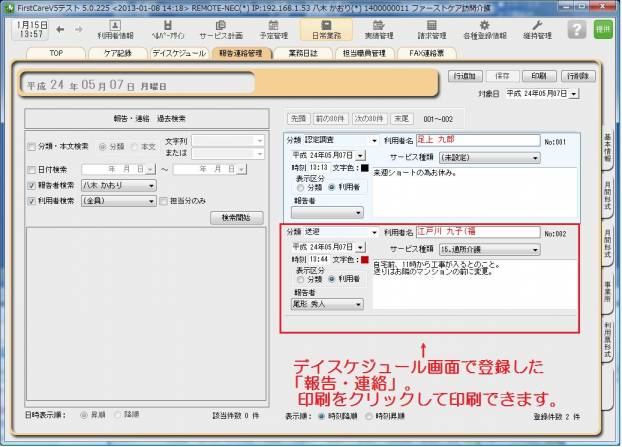Screen dimensions: 622x447
Task: Toggle the 担当分のみ checkbox
Action: [x=165, y=200]
